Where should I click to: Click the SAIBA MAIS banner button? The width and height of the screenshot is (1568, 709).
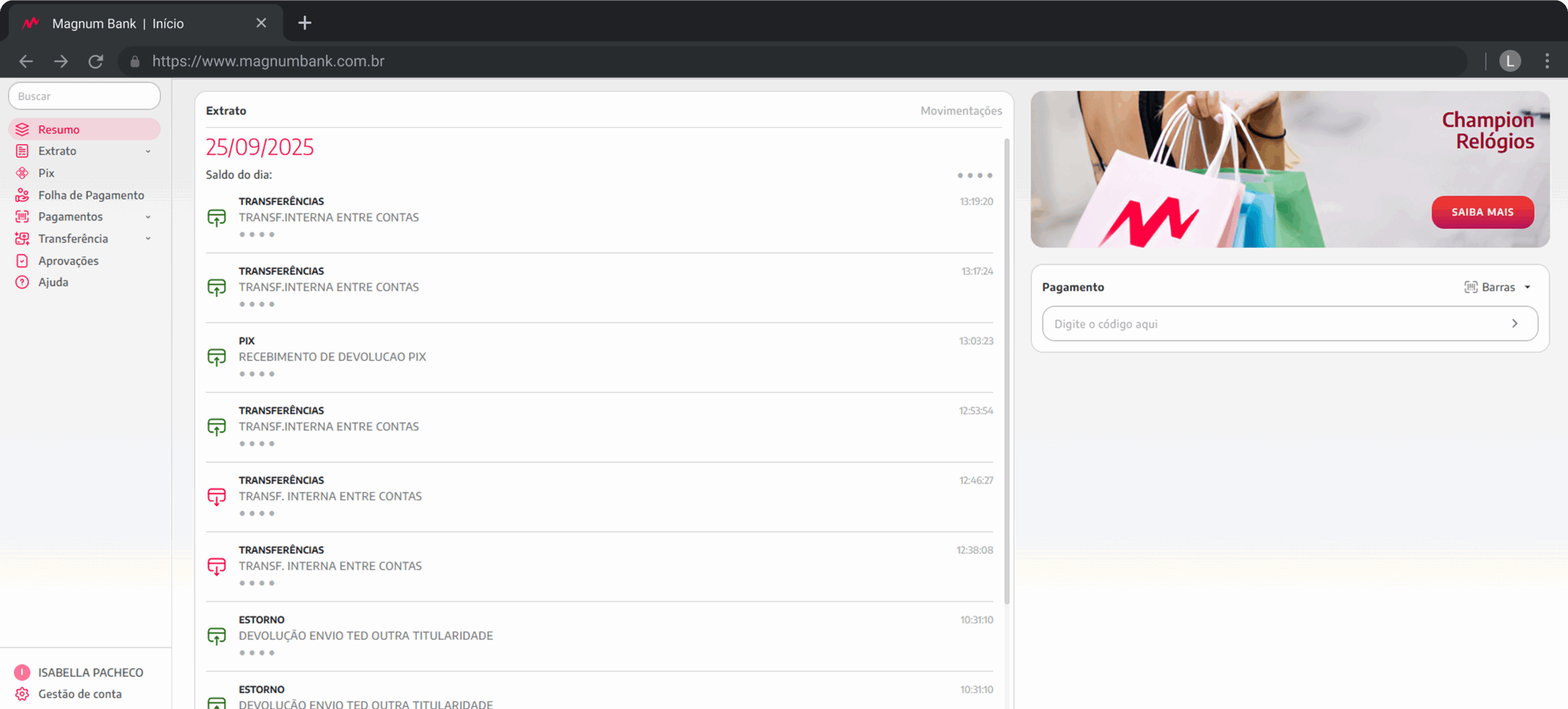[x=1482, y=212]
